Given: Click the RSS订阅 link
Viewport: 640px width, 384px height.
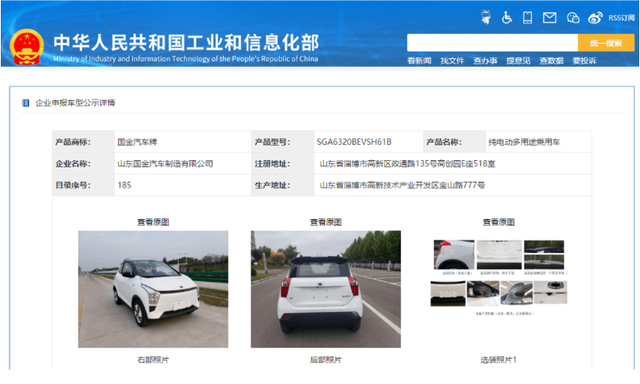Looking at the screenshot, I should [x=621, y=18].
